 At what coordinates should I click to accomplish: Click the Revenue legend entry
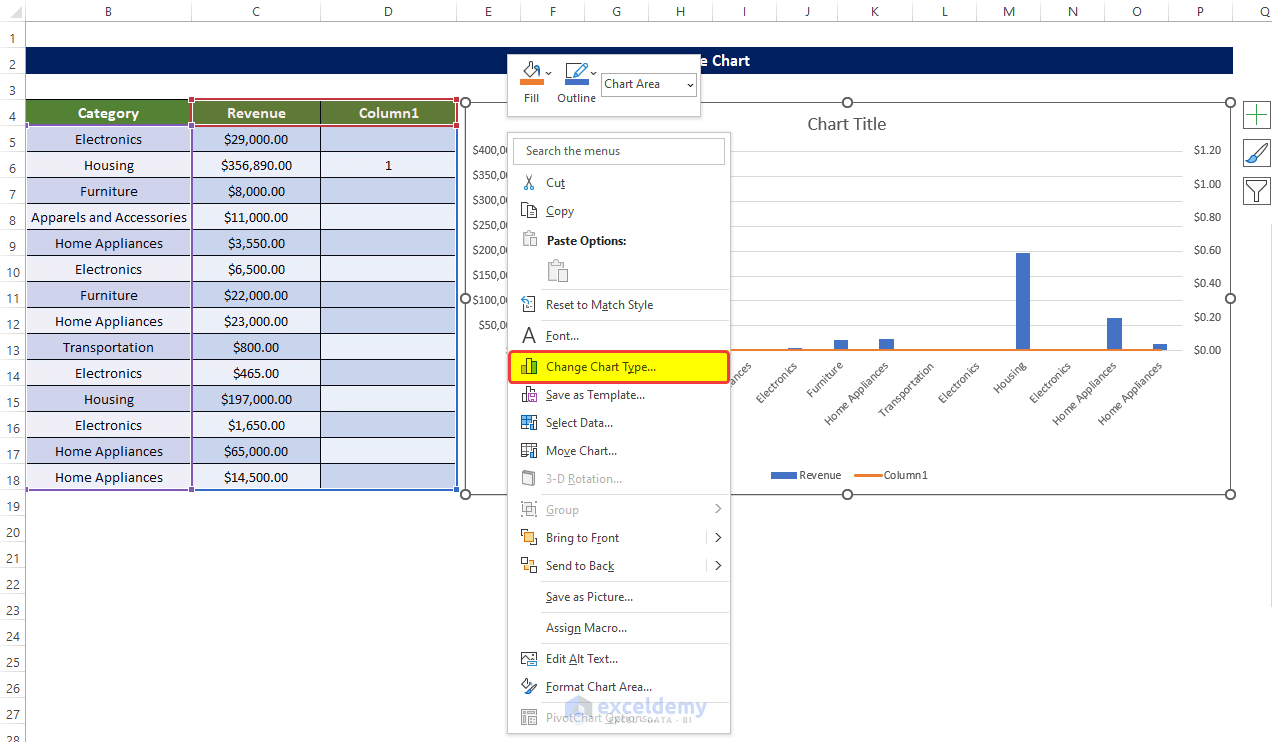(x=807, y=475)
